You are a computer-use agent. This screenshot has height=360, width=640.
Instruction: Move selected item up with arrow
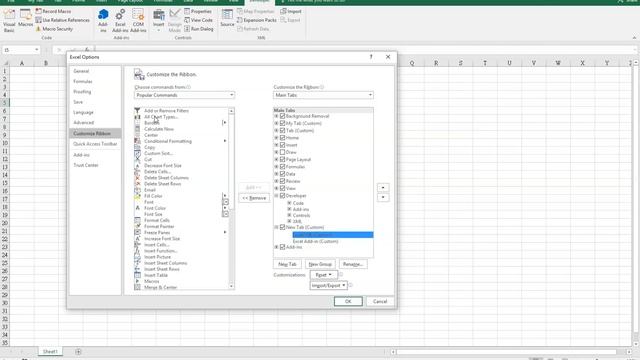pyautogui.click(x=383, y=188)
